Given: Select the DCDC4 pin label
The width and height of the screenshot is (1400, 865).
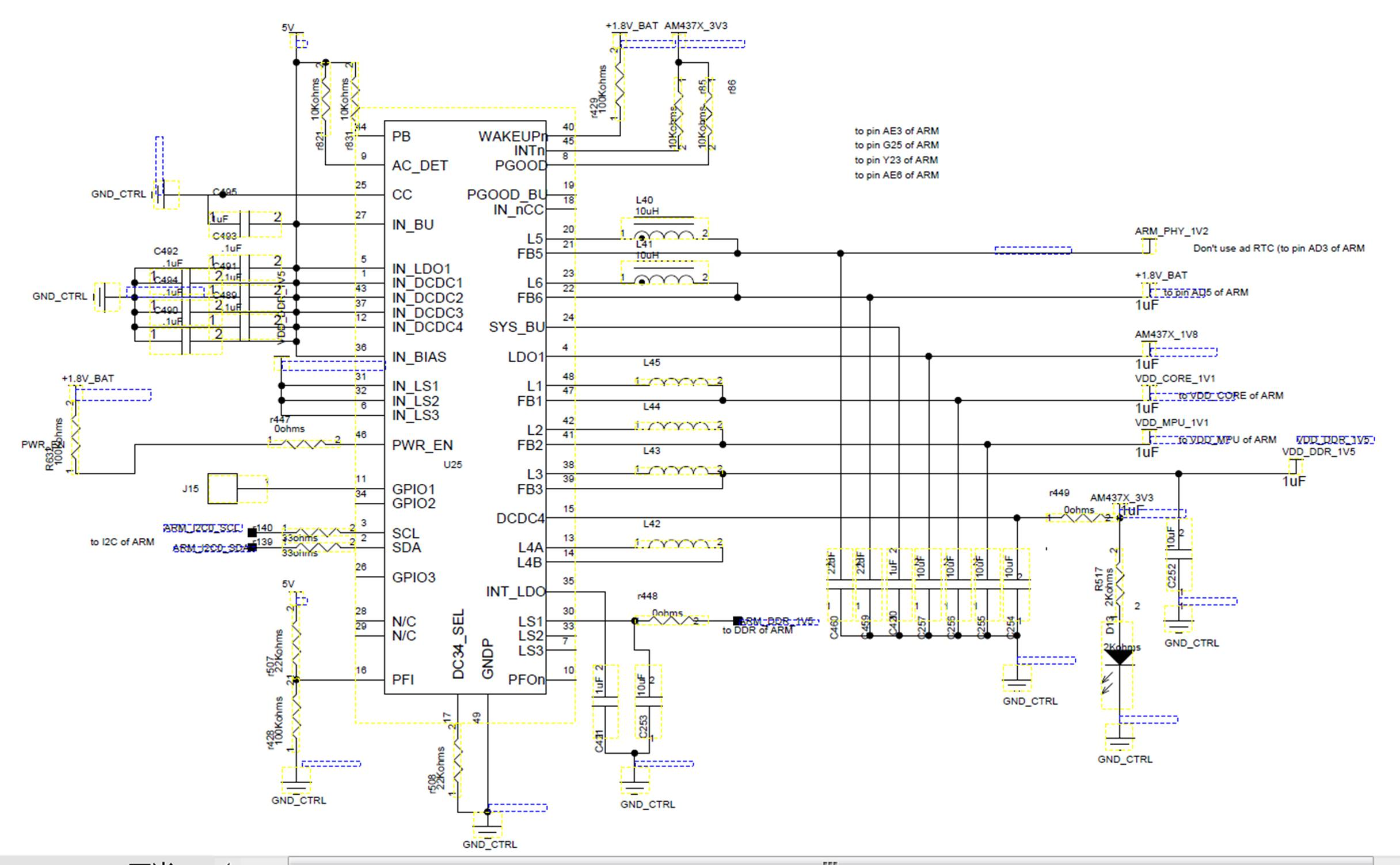Looking at the screenshot, I should [520, 518].
